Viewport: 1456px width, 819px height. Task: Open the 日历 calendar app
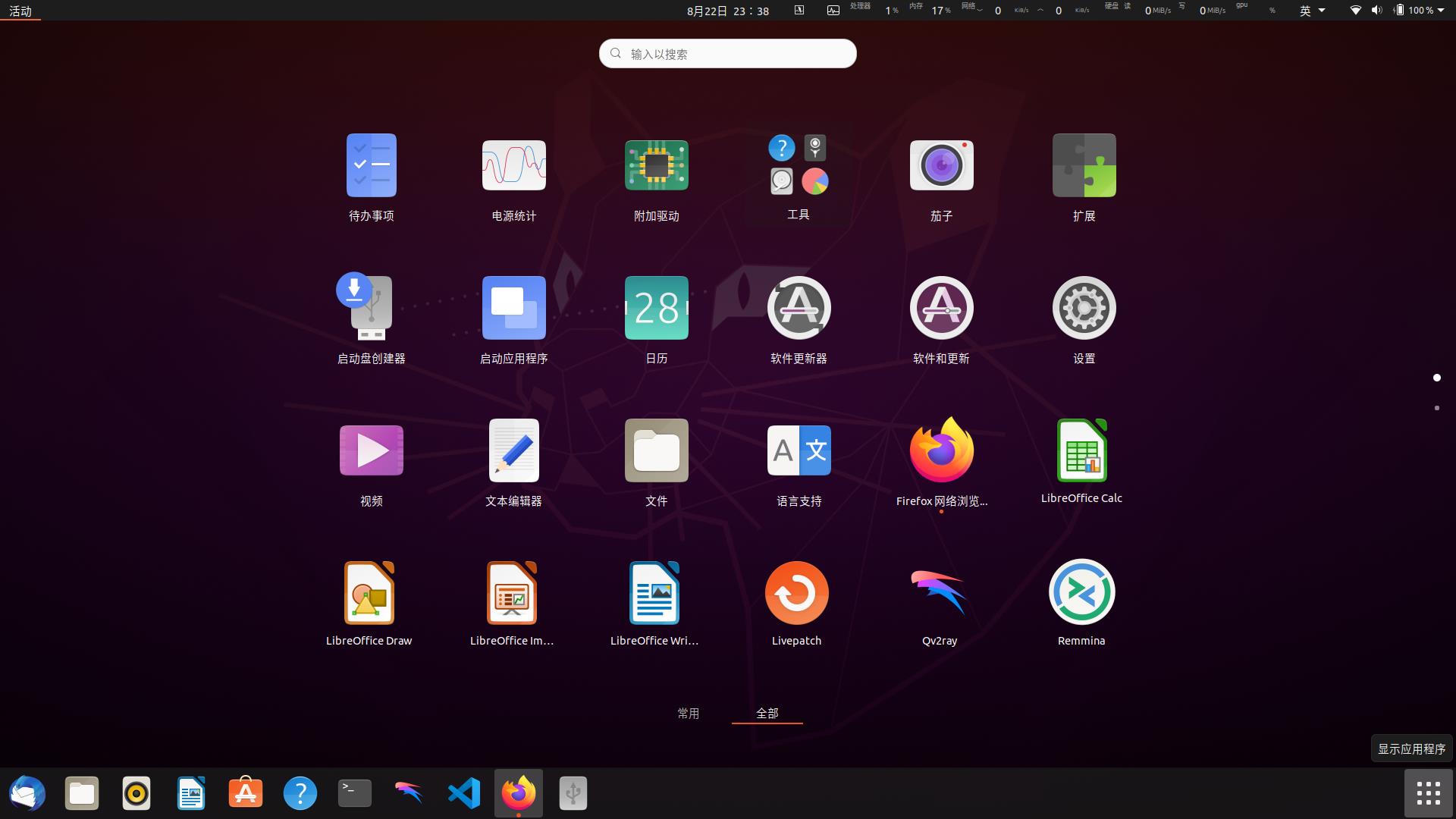[x=657, y=319]
